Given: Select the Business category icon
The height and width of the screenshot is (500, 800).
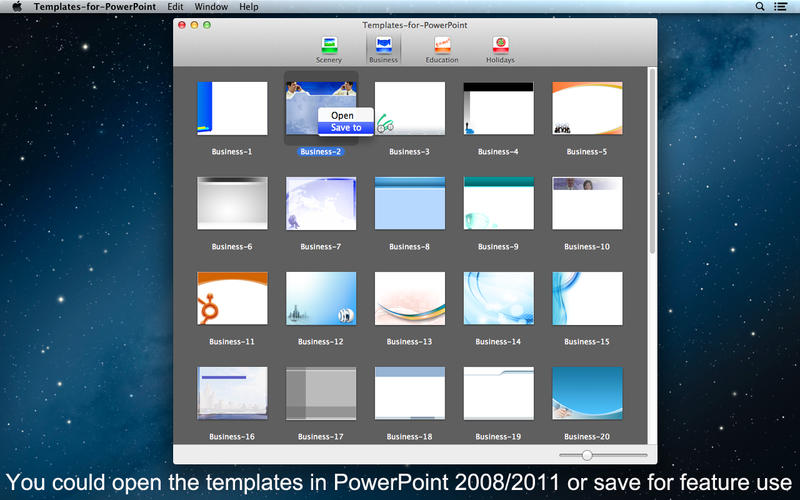Looking at the screenshot, I should click(x=383, y=45).
